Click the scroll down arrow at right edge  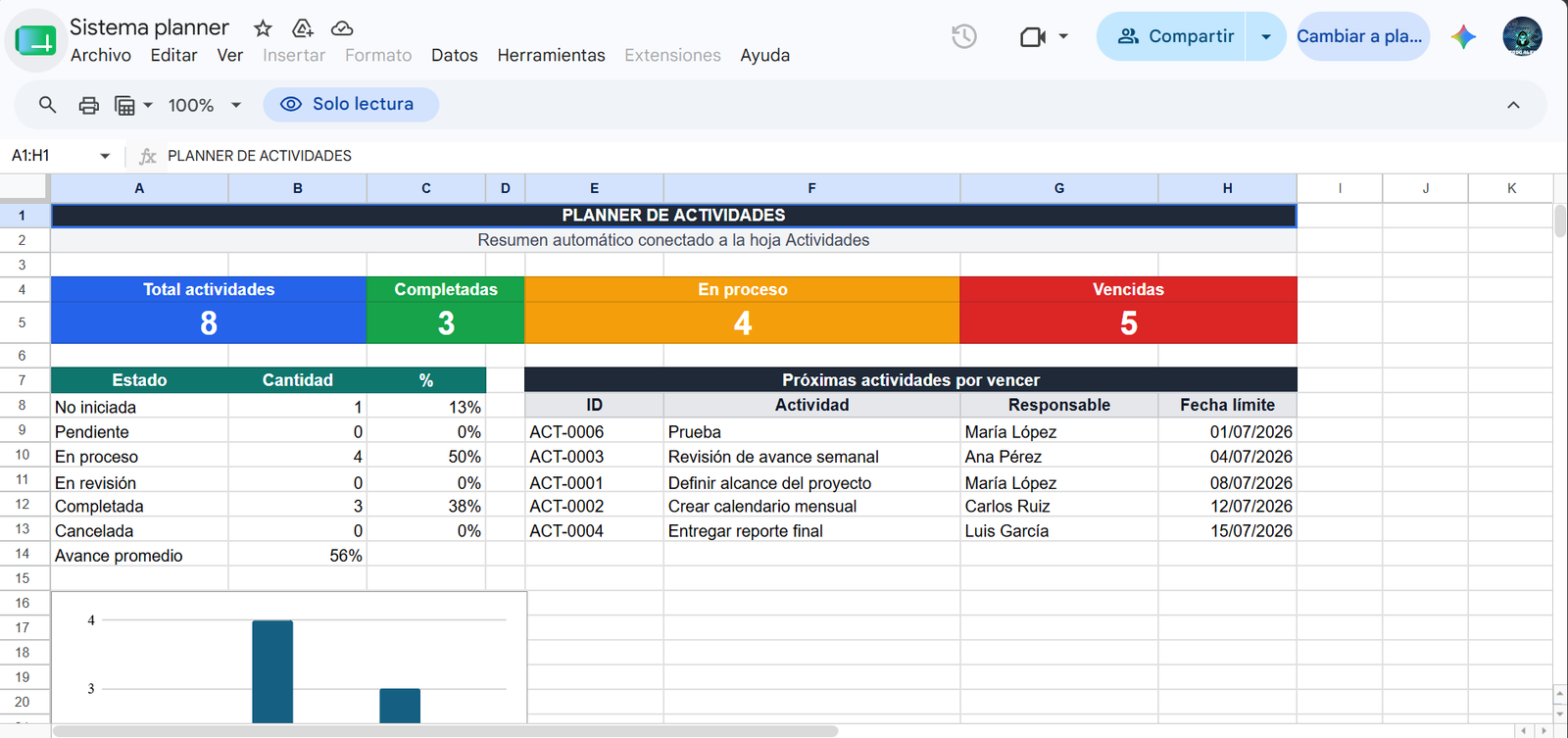(x=1560, y=715)
